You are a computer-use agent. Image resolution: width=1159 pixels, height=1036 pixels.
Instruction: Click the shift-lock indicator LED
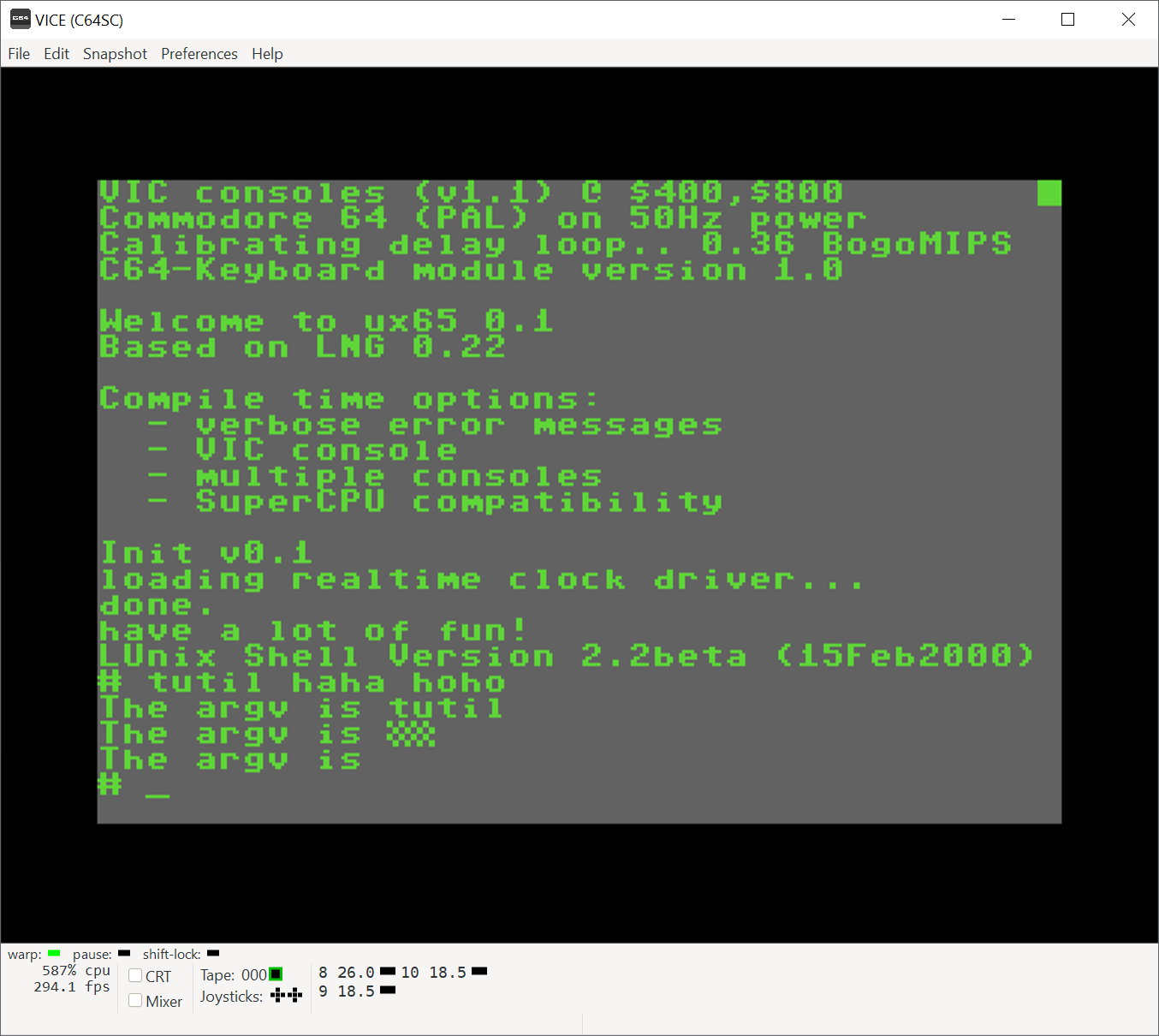tap(213, 954)
